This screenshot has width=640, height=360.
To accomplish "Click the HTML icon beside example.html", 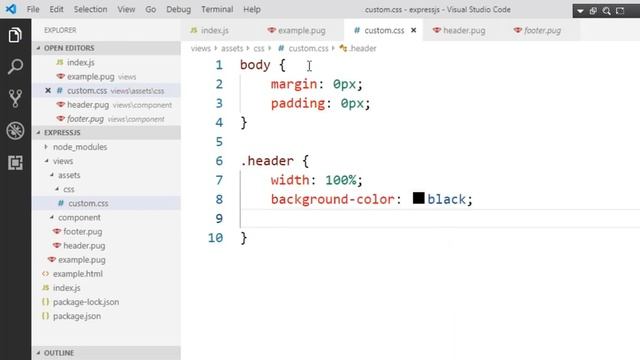I will coord(45,274).
